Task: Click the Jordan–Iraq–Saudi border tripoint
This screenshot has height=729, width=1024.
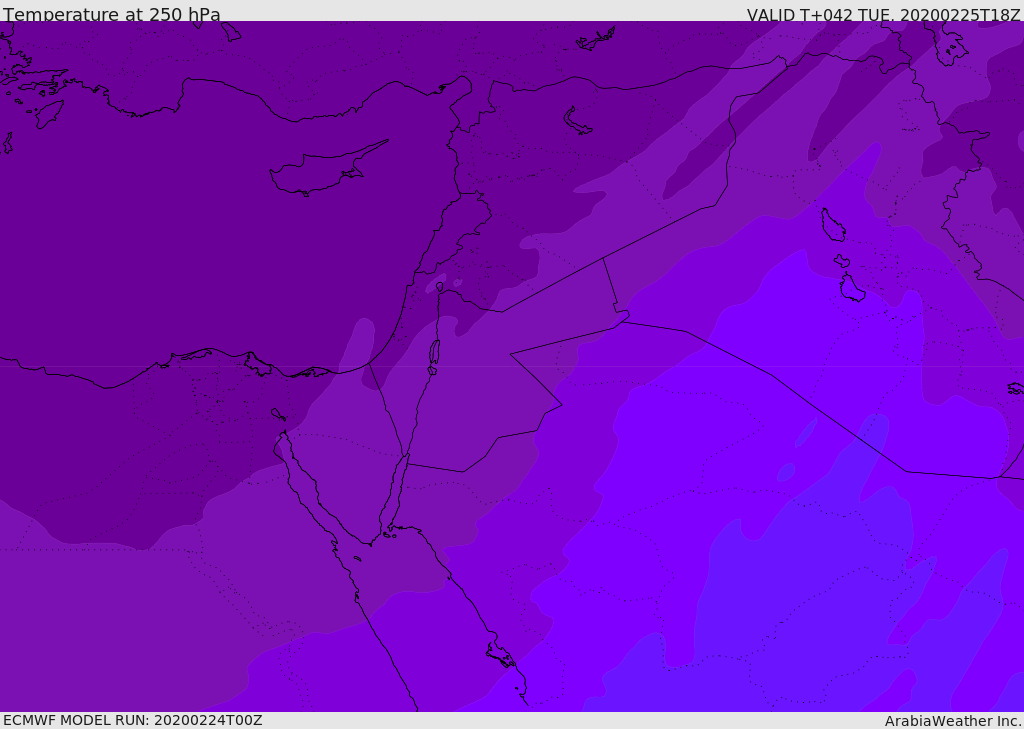Action: tap(624, 321)
